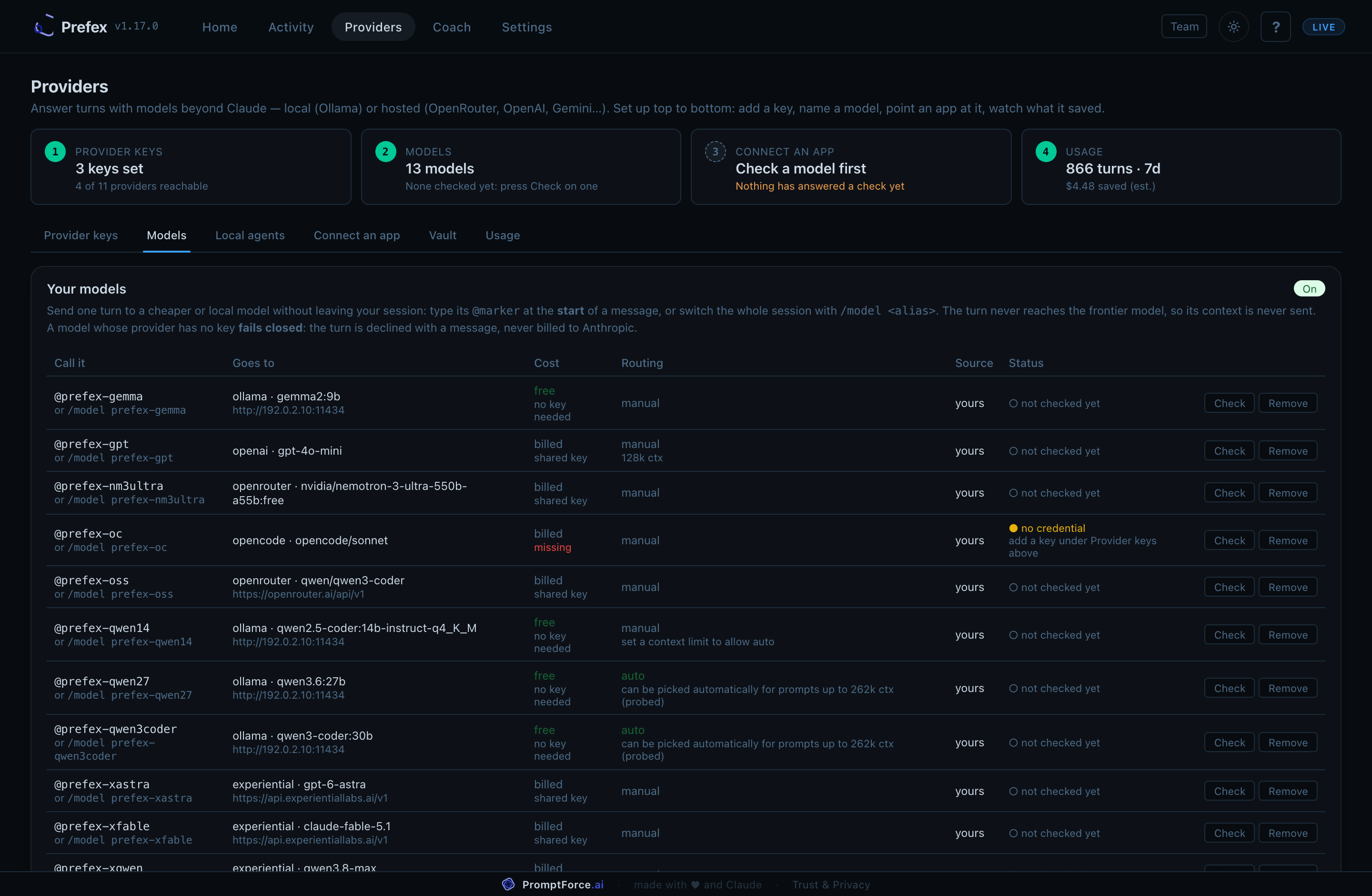The height and width of the screenshot is (896, 1372).
Task: Check the @prefex-qwen27 model
Action: 1229,688
